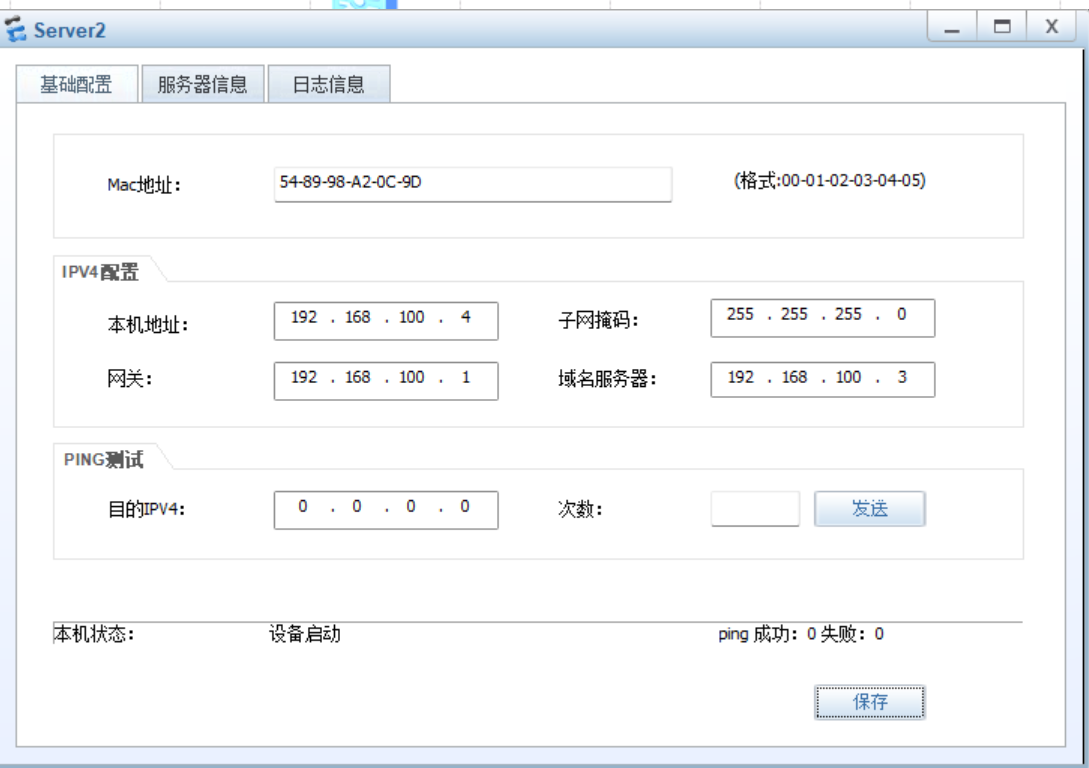Click the Server2 window title text
This screenshot has height=768, width=1089.
click(x=69, y=31)
